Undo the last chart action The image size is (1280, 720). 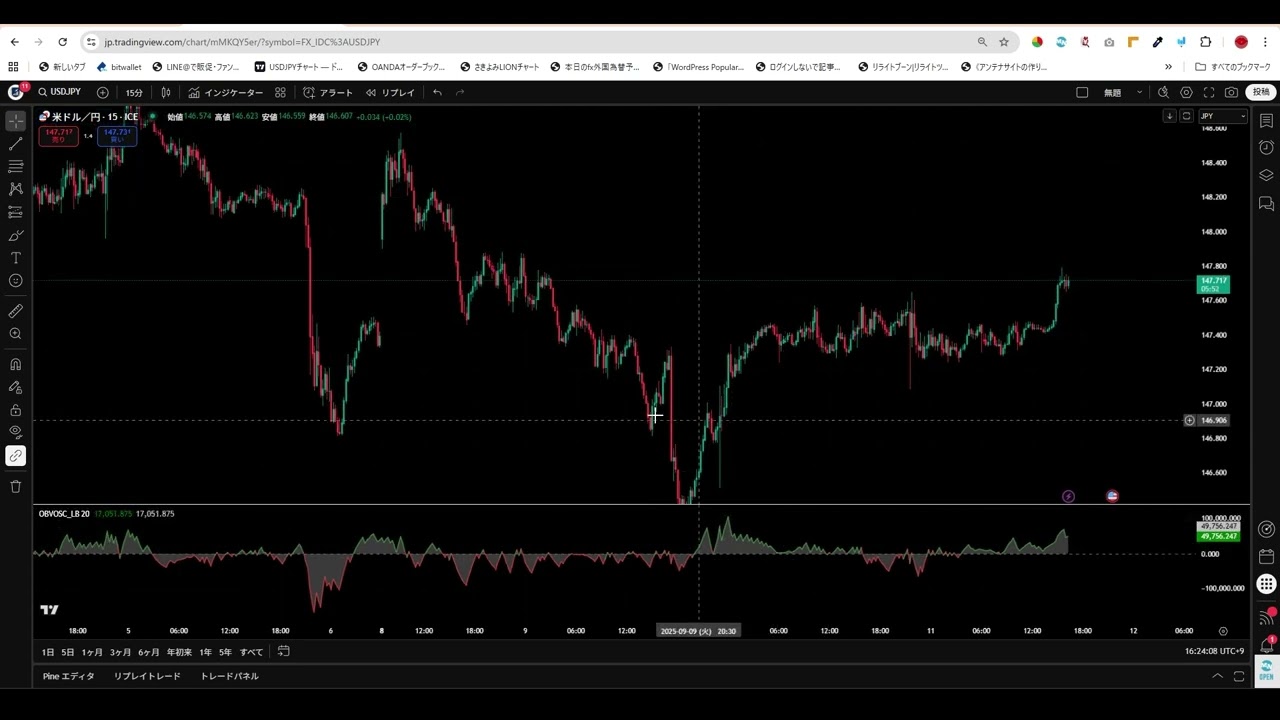[437, 92]
